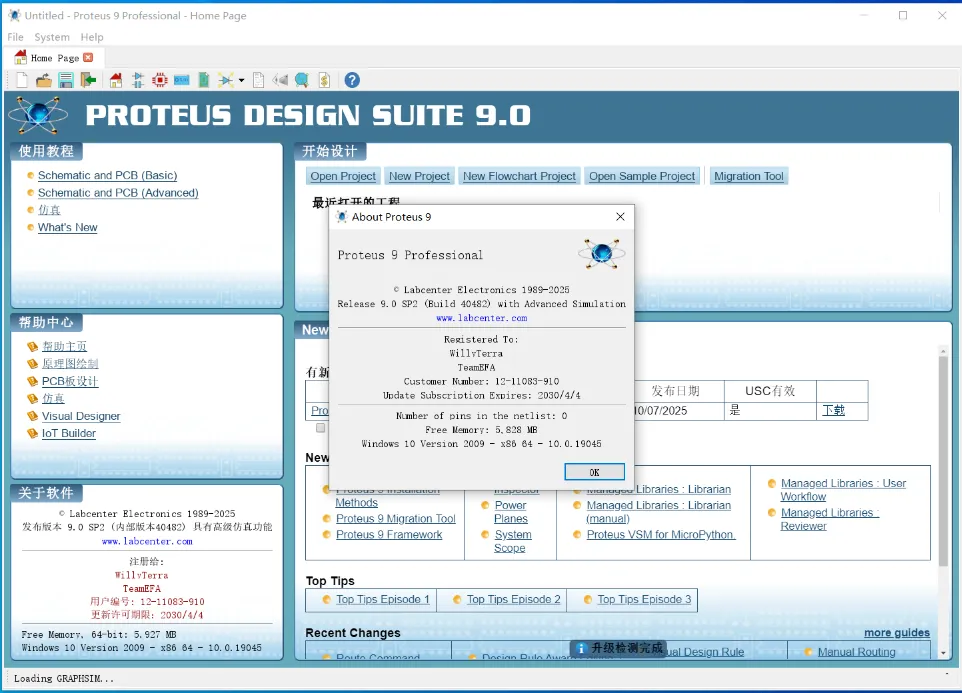Open Proteus VSM for MicroPython link
Screen dimensions: 962x693
click(660, 534)
